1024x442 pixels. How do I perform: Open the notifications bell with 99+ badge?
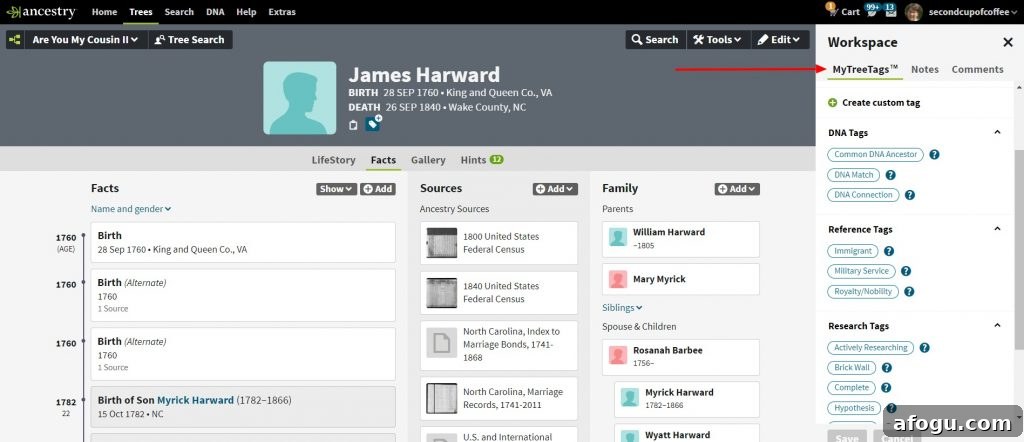[x=871, y=10]
